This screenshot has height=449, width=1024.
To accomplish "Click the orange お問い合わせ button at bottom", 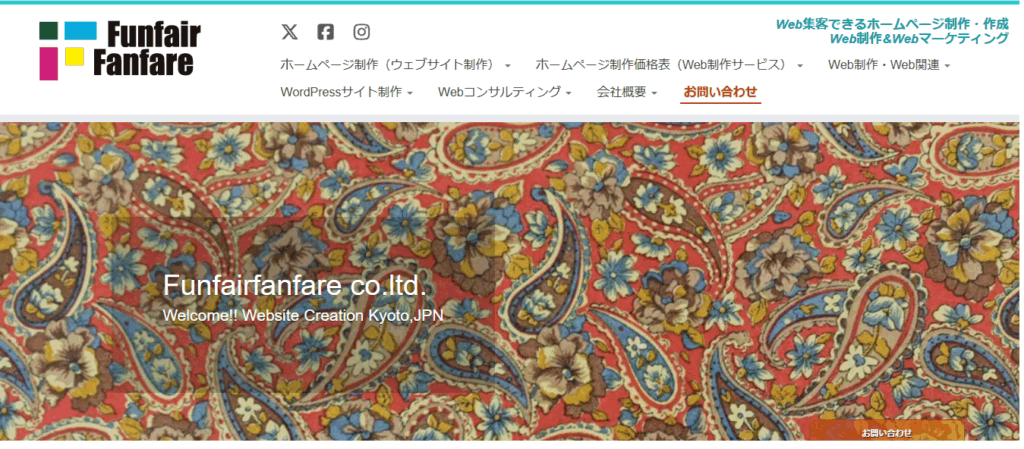I will click(886, 432).
